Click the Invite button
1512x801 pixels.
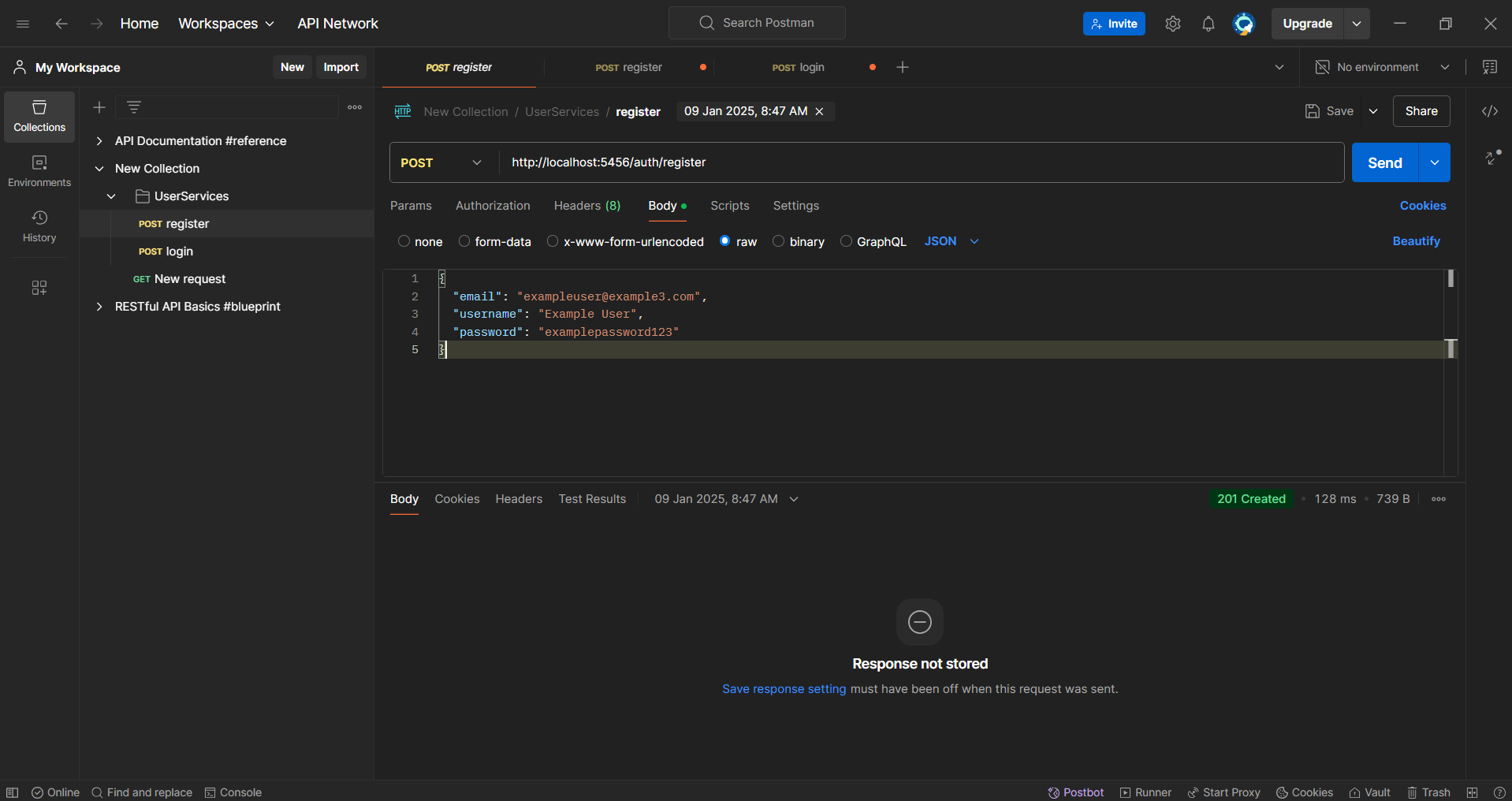coord(1114,24)
